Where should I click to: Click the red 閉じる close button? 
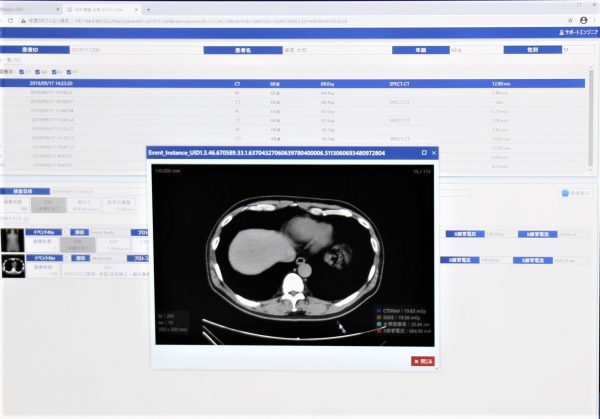(423, 360)
